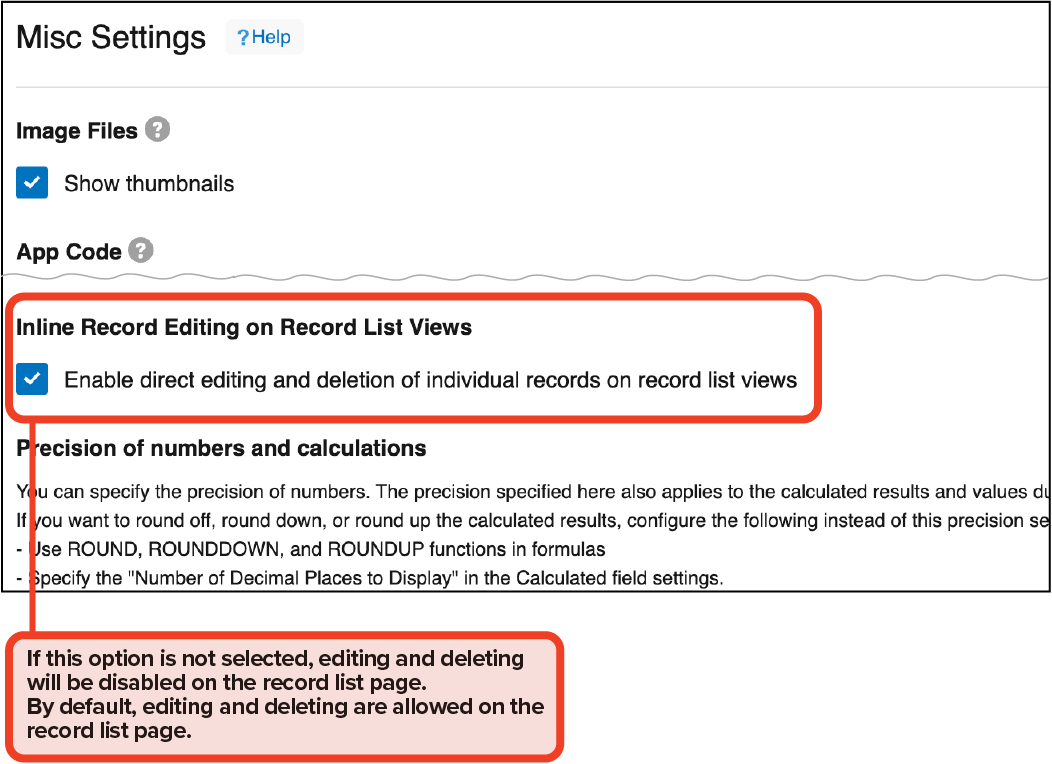Viewport: 1052px width, 764px height.
Task: Click the question mark inside the Help button
Action: click(242, 38)
